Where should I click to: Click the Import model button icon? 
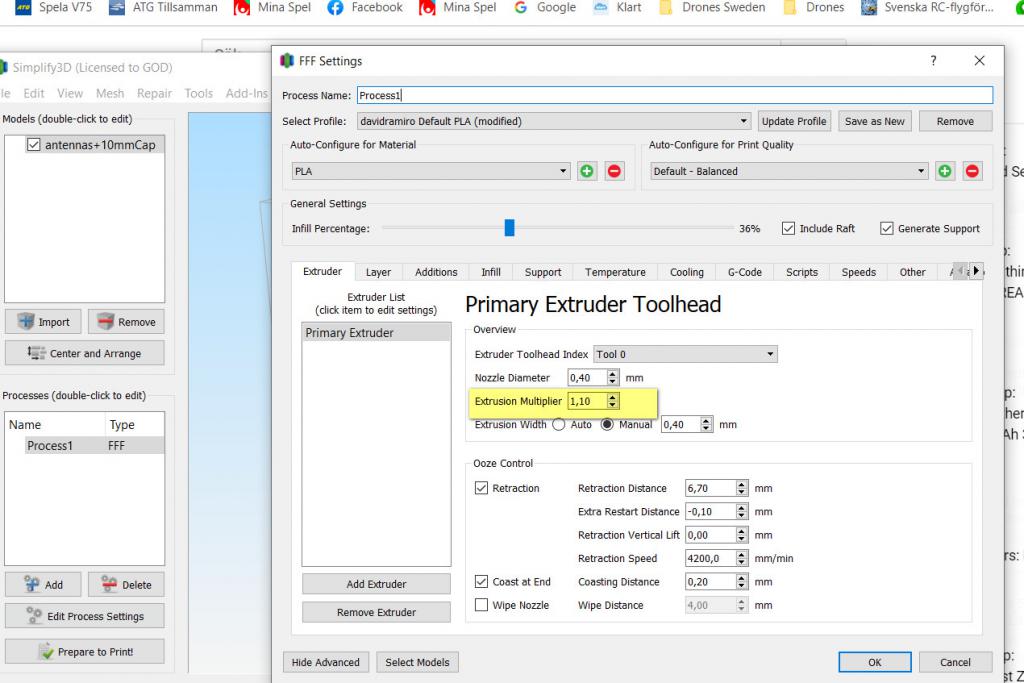(27, 322)
